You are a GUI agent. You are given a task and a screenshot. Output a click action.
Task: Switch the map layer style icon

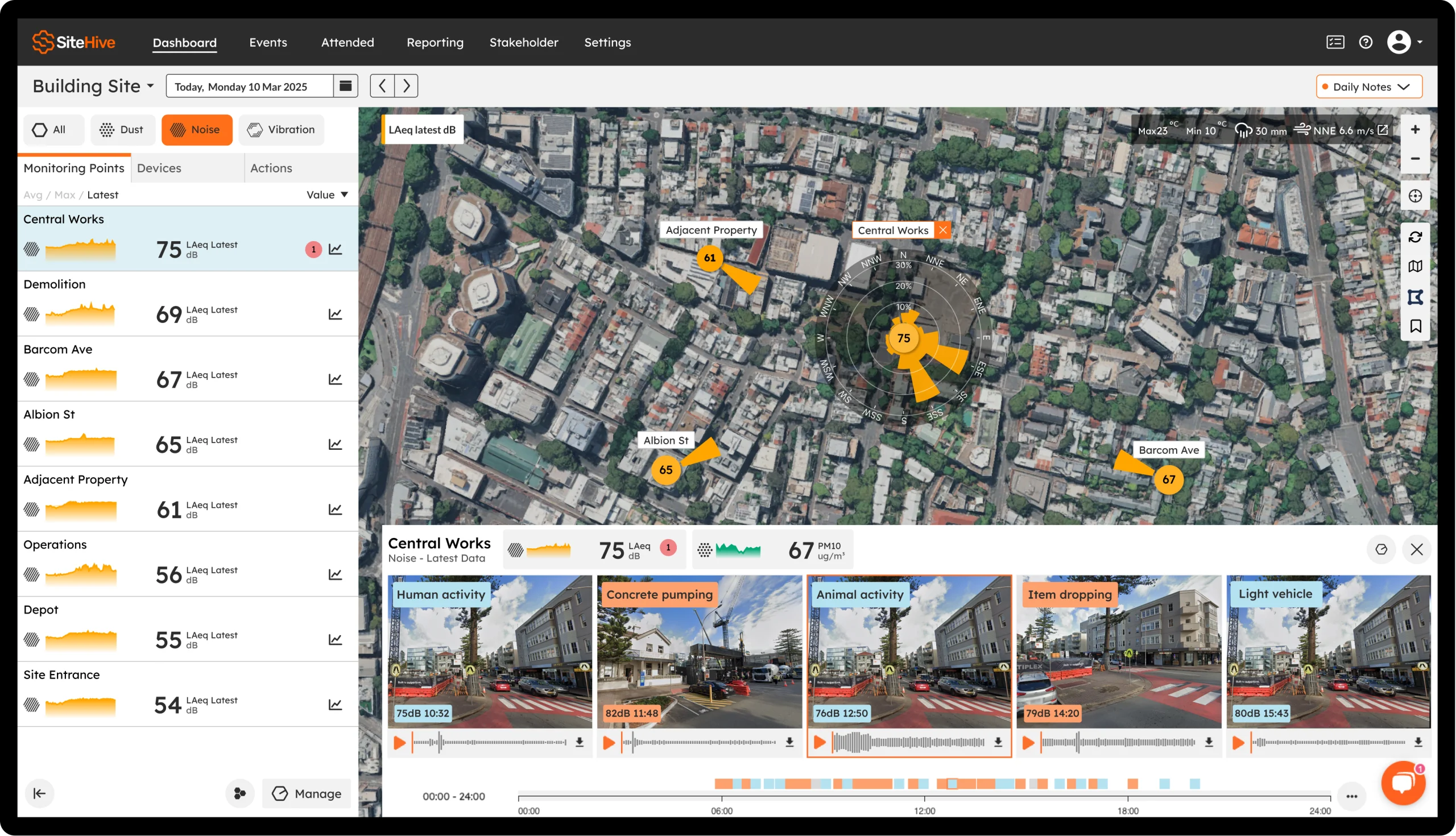coord(1414,266)
